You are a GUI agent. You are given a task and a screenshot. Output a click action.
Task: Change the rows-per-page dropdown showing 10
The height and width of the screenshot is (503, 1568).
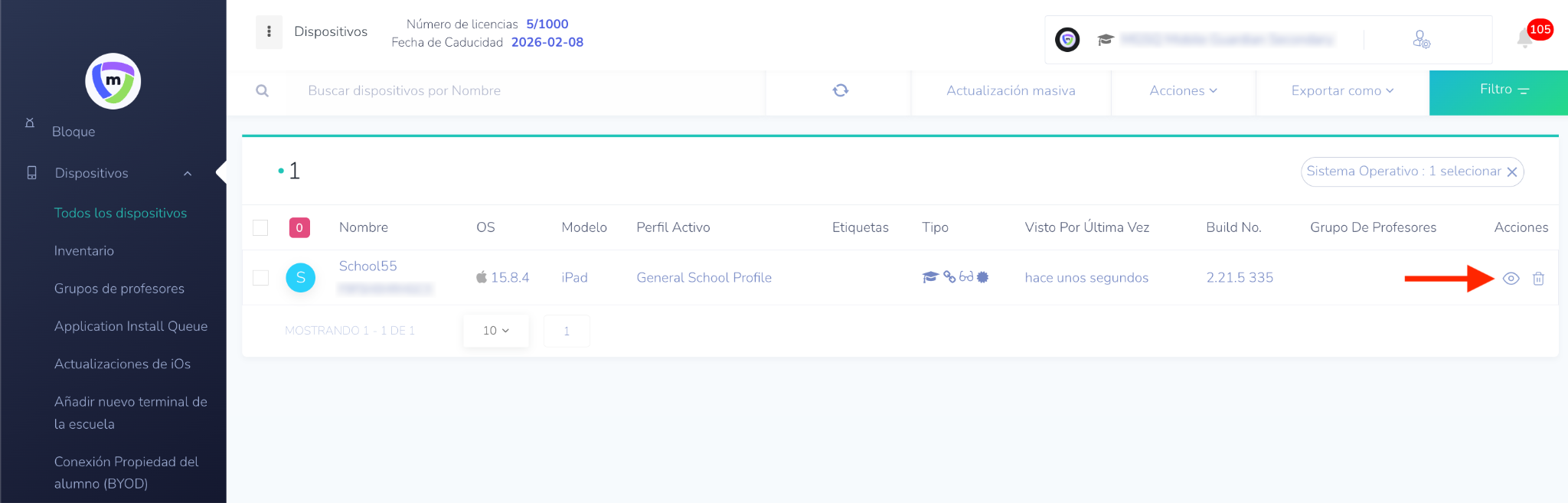[x=495, y=331]
